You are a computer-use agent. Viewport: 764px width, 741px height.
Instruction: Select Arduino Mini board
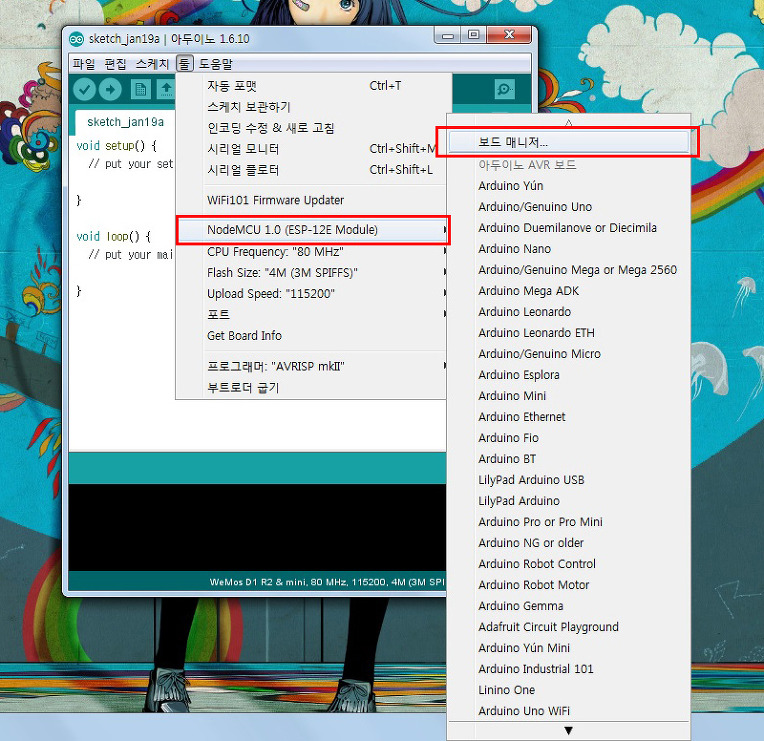568,396
